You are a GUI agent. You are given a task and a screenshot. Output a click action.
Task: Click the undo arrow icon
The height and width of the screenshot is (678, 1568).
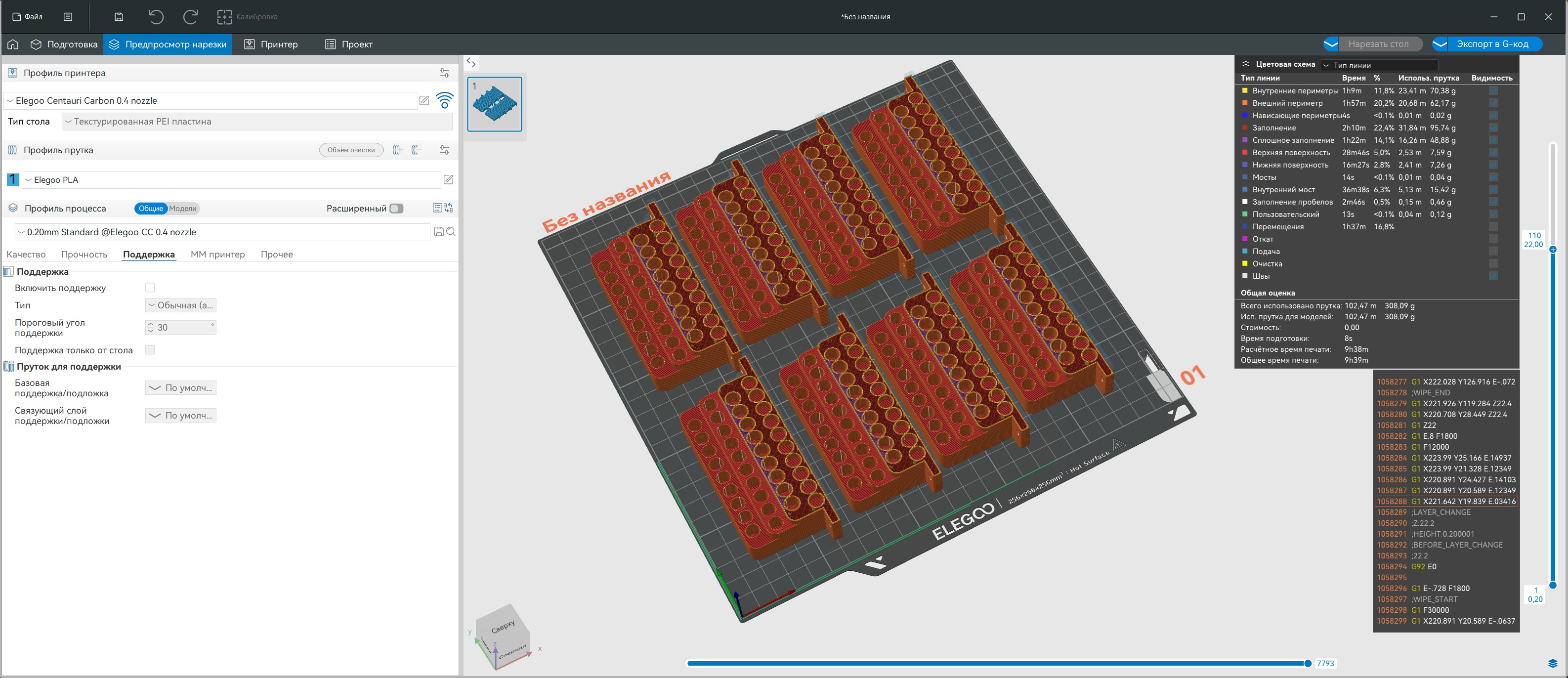156,17
